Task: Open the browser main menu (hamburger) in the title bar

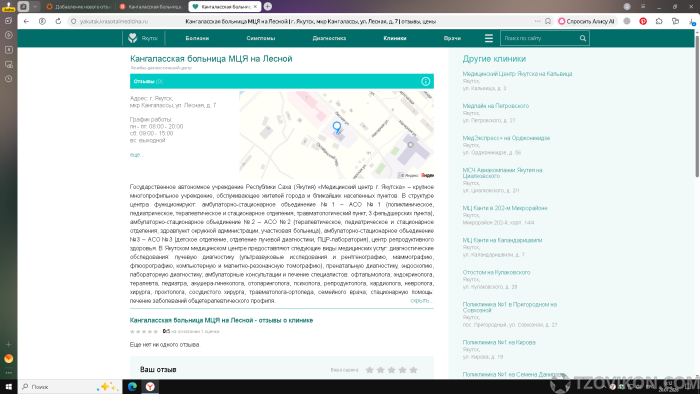Action: [x=643, y=6]
